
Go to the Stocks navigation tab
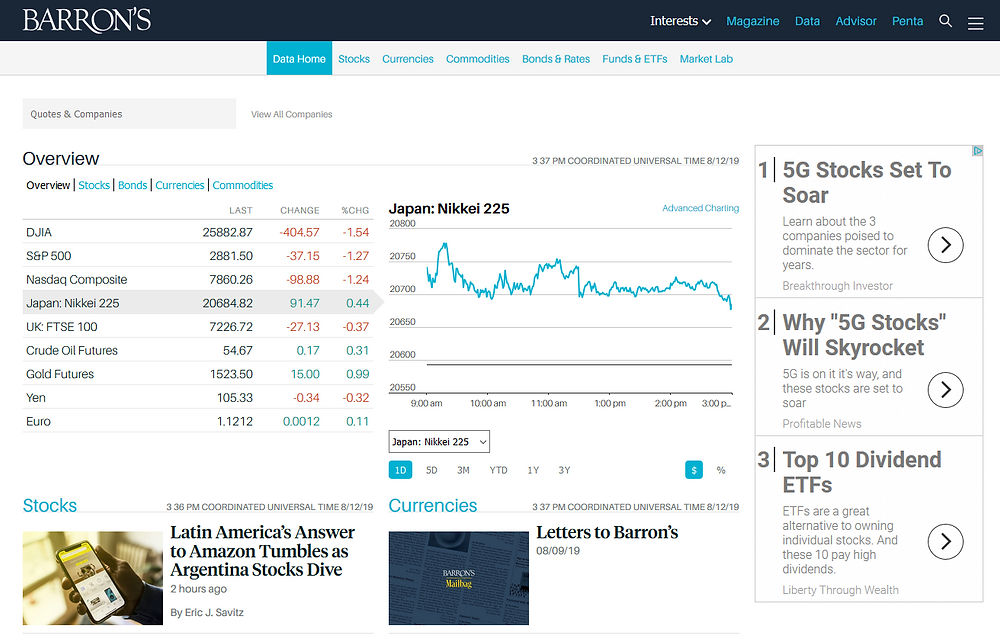[354, 59]
